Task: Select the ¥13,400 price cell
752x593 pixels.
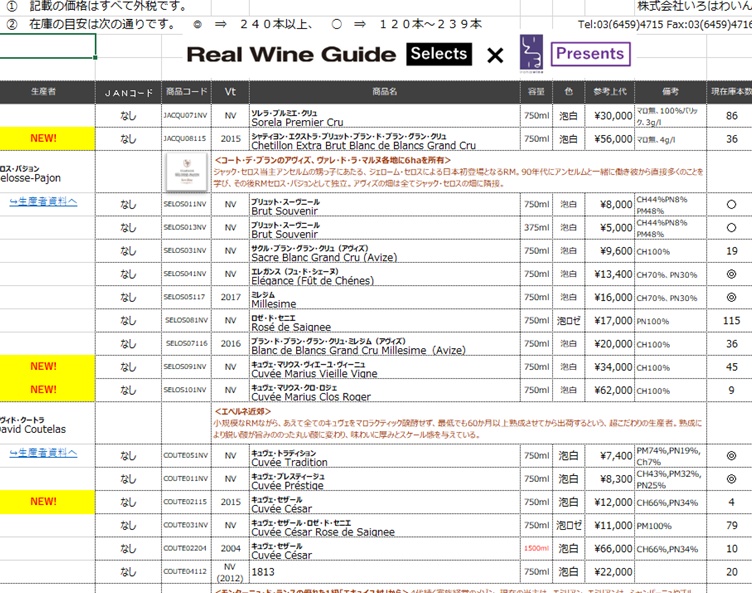Action: 610,274
